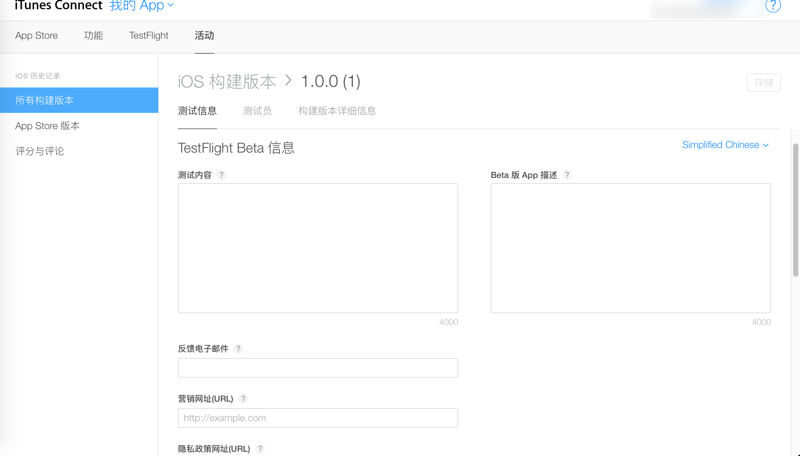Click the help icon next to Beta 版 App 描述

pos(567,175)
